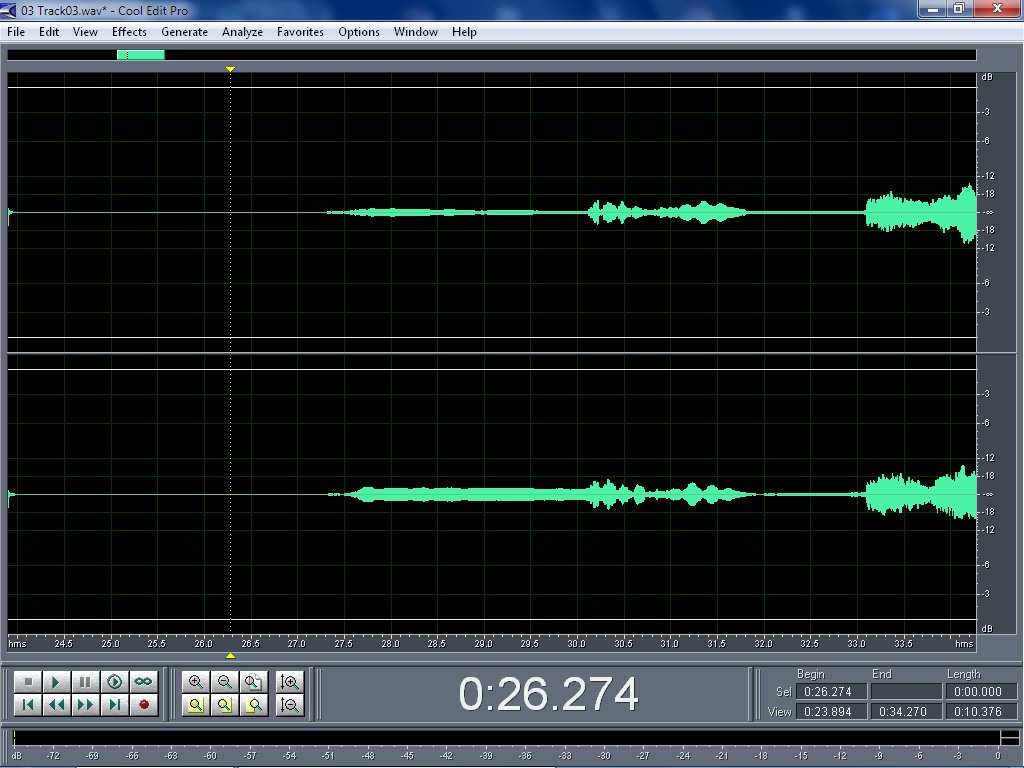Click the View Length field 0:10.376
This screenshot has height=768, width=1024.
click(982, 711)
